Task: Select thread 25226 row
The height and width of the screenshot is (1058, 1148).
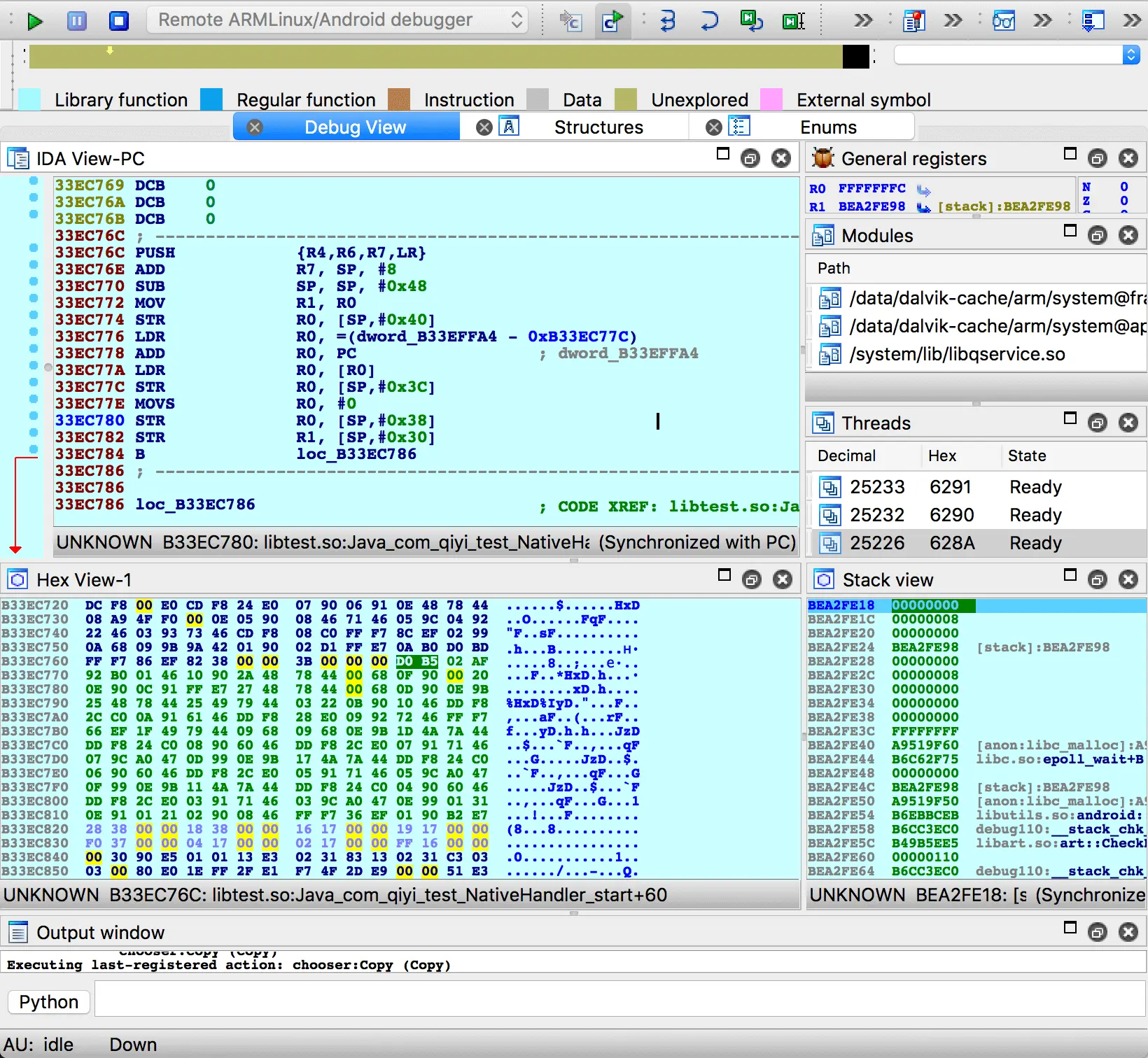Action: (976, 543)
